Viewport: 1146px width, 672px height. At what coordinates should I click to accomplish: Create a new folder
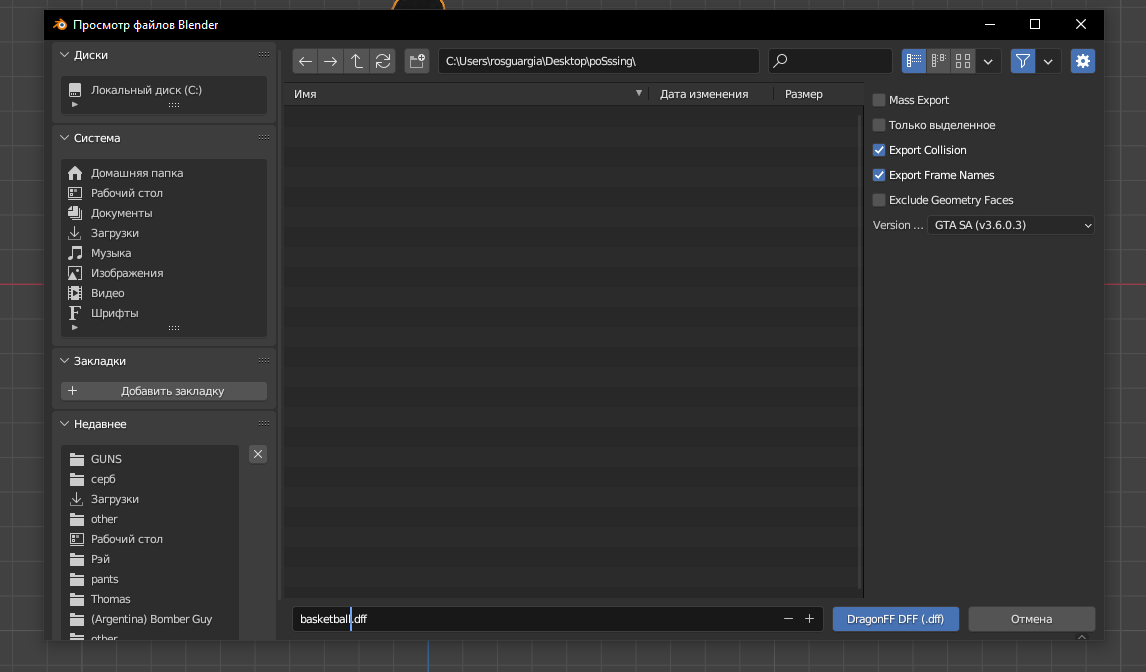tap(417, 61)
